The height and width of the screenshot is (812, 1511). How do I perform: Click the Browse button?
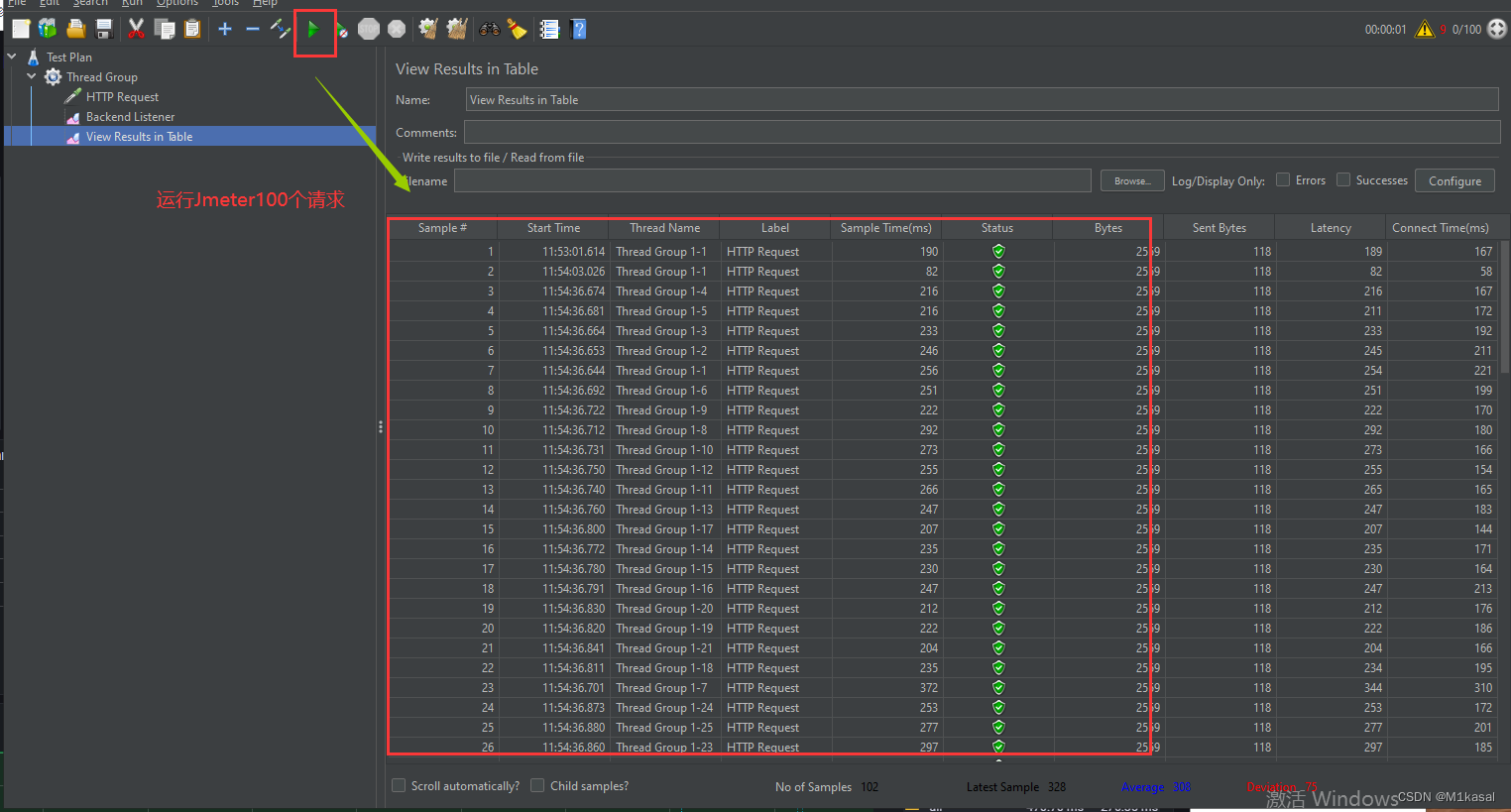pyautogui.click(x=1131, y=180)
